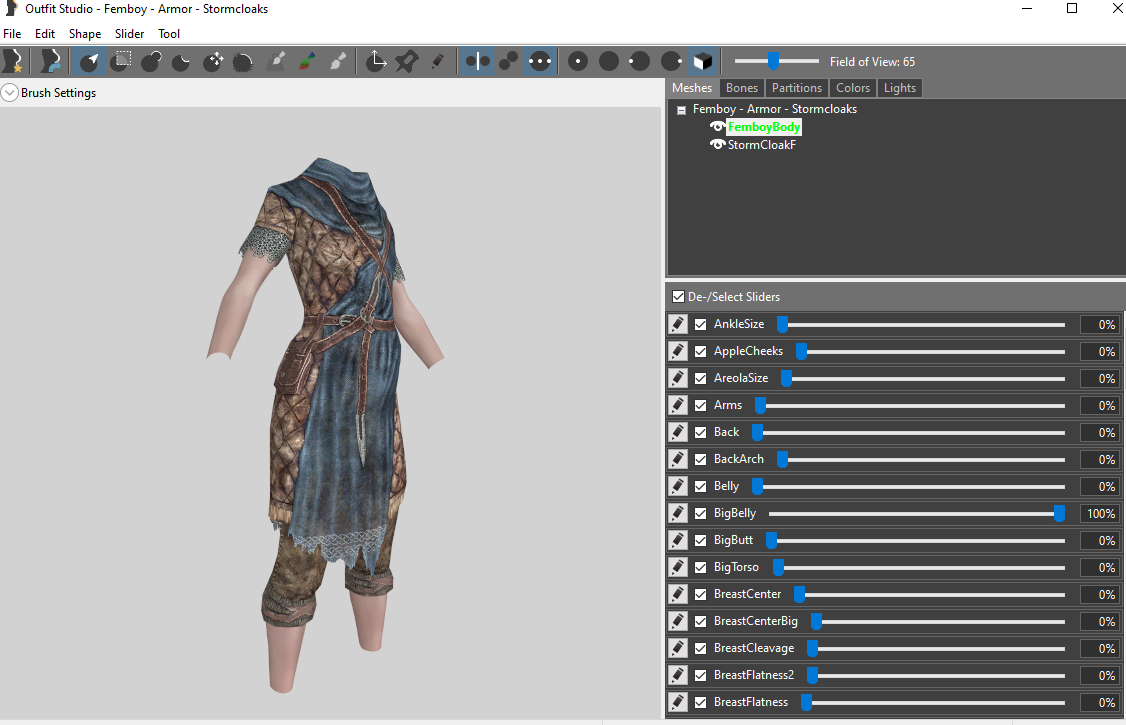Switch to the Colors tab
The width and height of the screenshot is (1126, 725).
(x=852, y=88)
